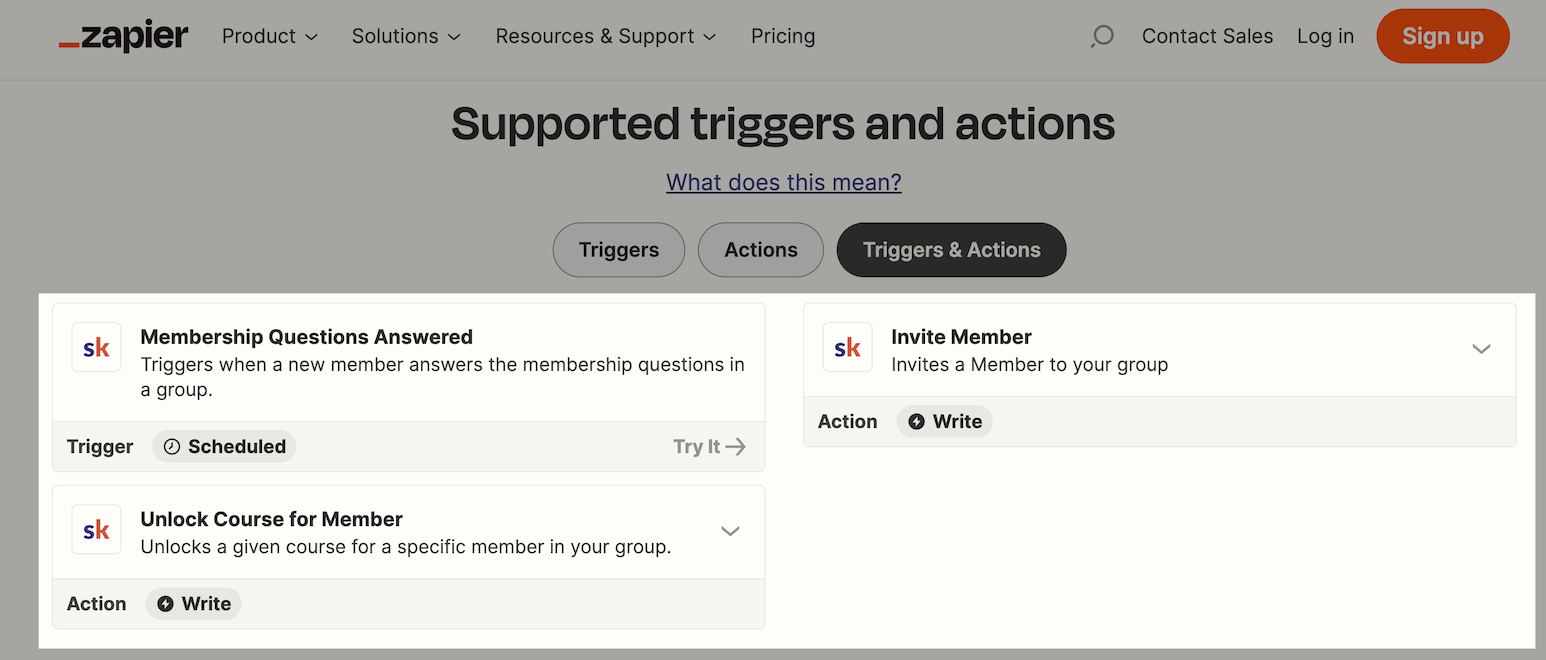Open Resources & Support dropdown menu
Viewport: 1546px width, 660px height.
pos(606,37)
